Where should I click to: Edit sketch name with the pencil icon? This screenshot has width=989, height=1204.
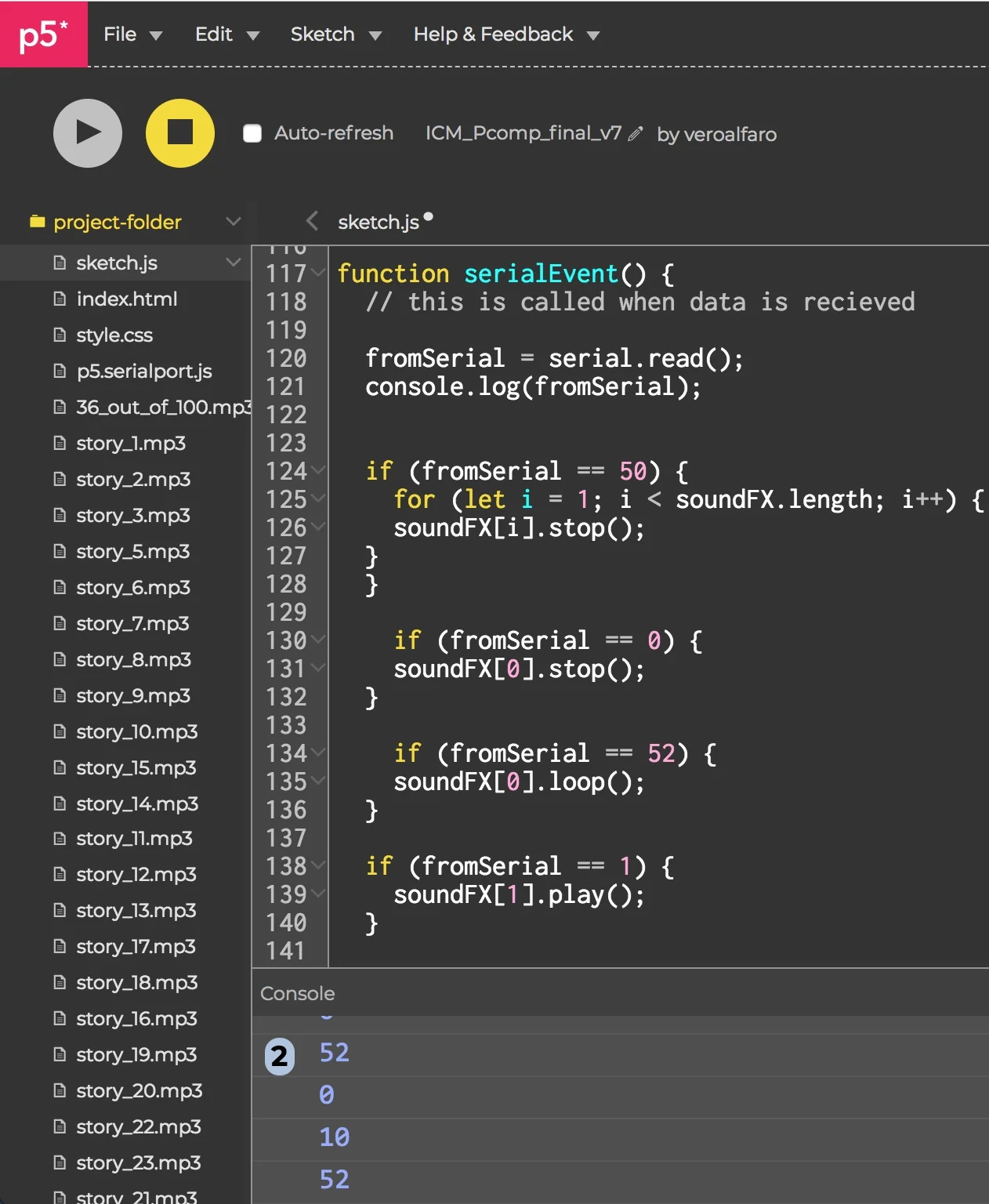point(636,134)
